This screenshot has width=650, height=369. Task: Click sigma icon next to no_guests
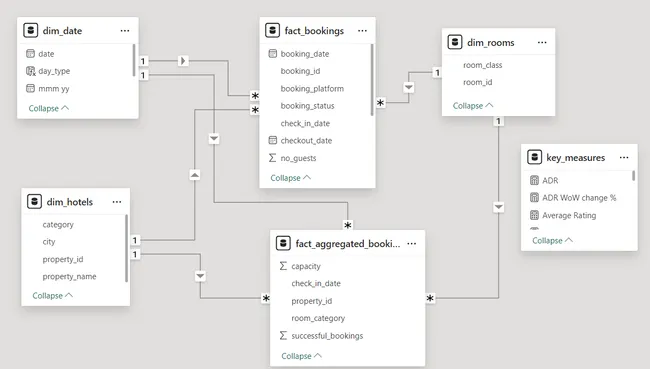click(x=272, y=158)
